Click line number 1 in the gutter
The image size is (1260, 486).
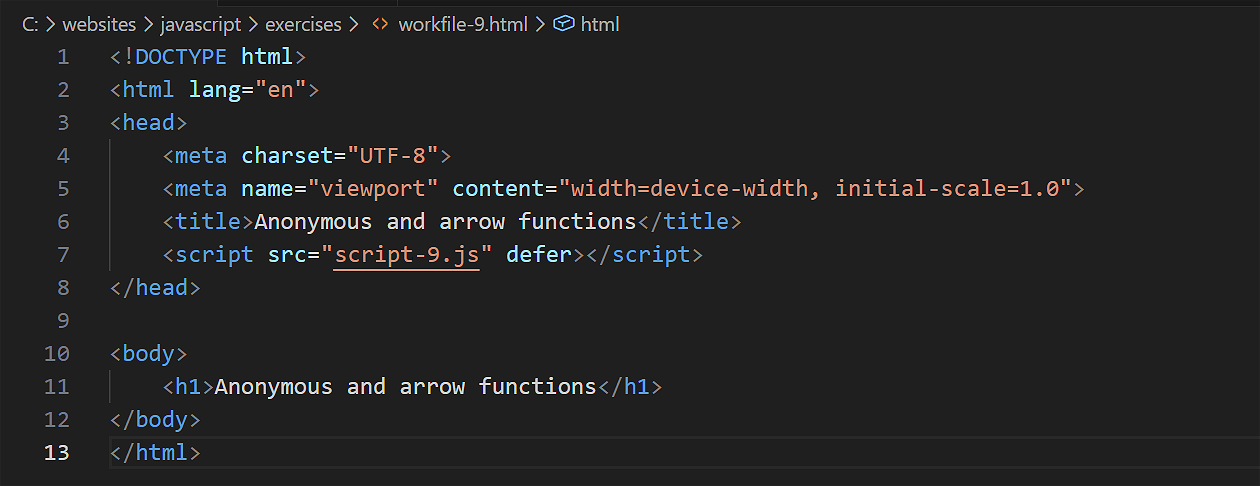coord(63,57)
